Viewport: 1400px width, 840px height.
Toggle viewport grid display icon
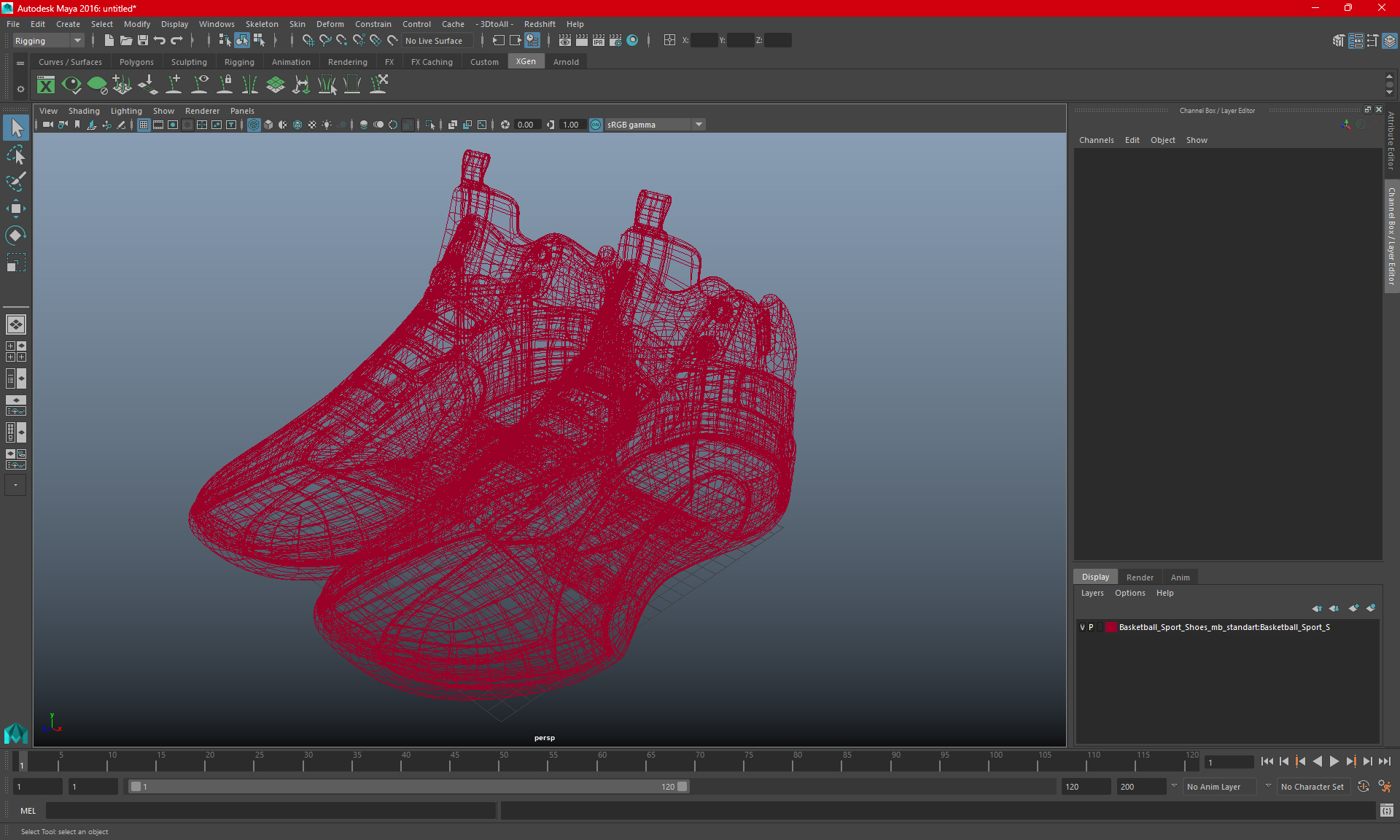[x=144, y=125]
